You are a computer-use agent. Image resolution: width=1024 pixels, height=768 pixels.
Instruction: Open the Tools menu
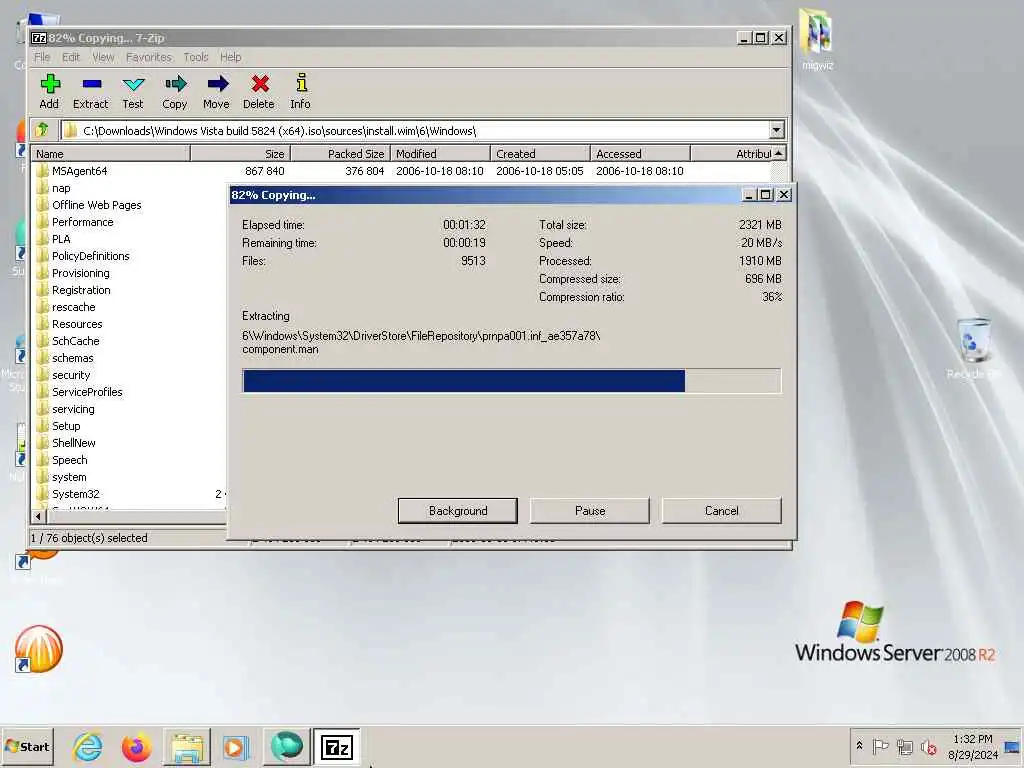click(x=195, y=57)
